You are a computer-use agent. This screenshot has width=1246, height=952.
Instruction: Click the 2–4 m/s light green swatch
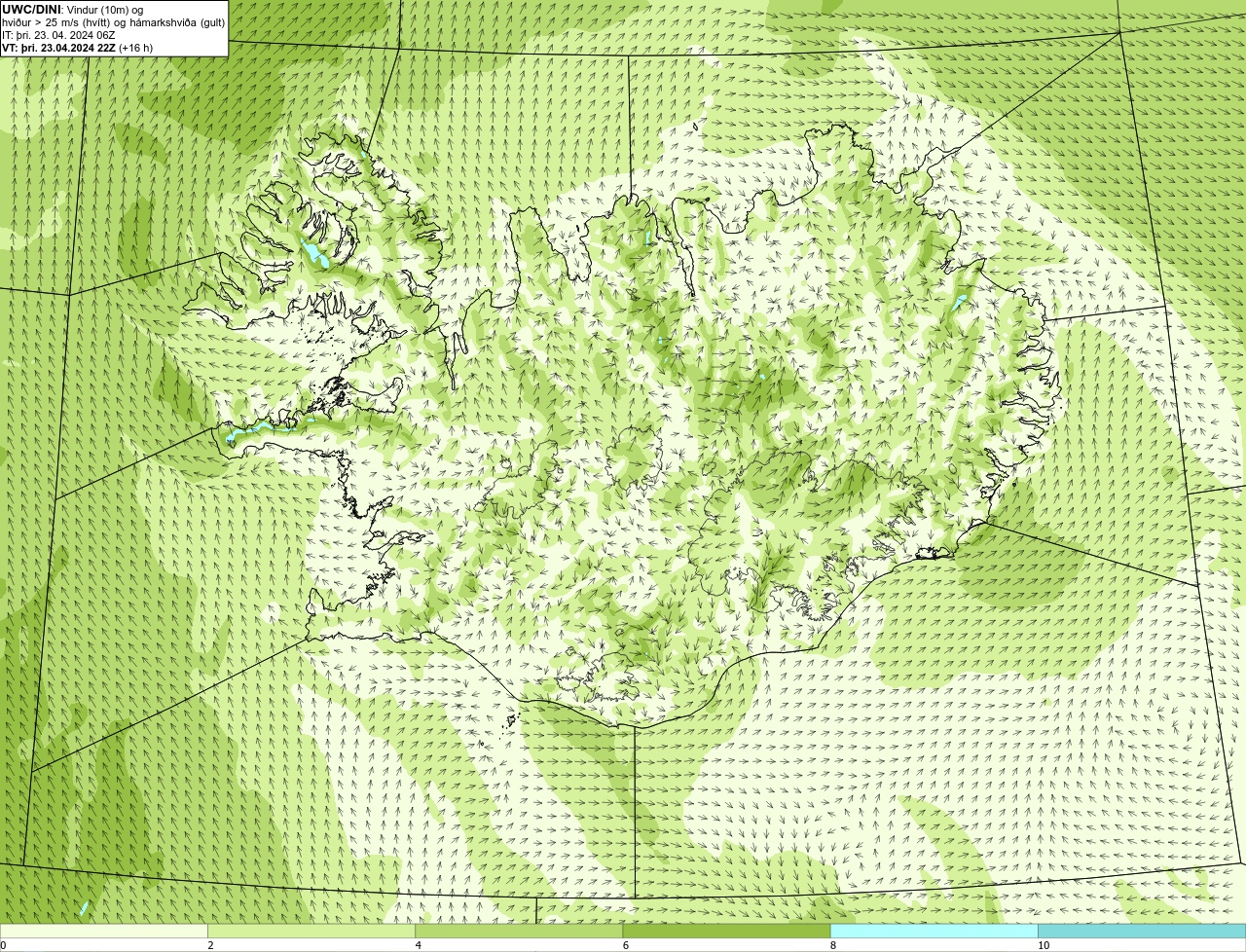click(311, 931)
